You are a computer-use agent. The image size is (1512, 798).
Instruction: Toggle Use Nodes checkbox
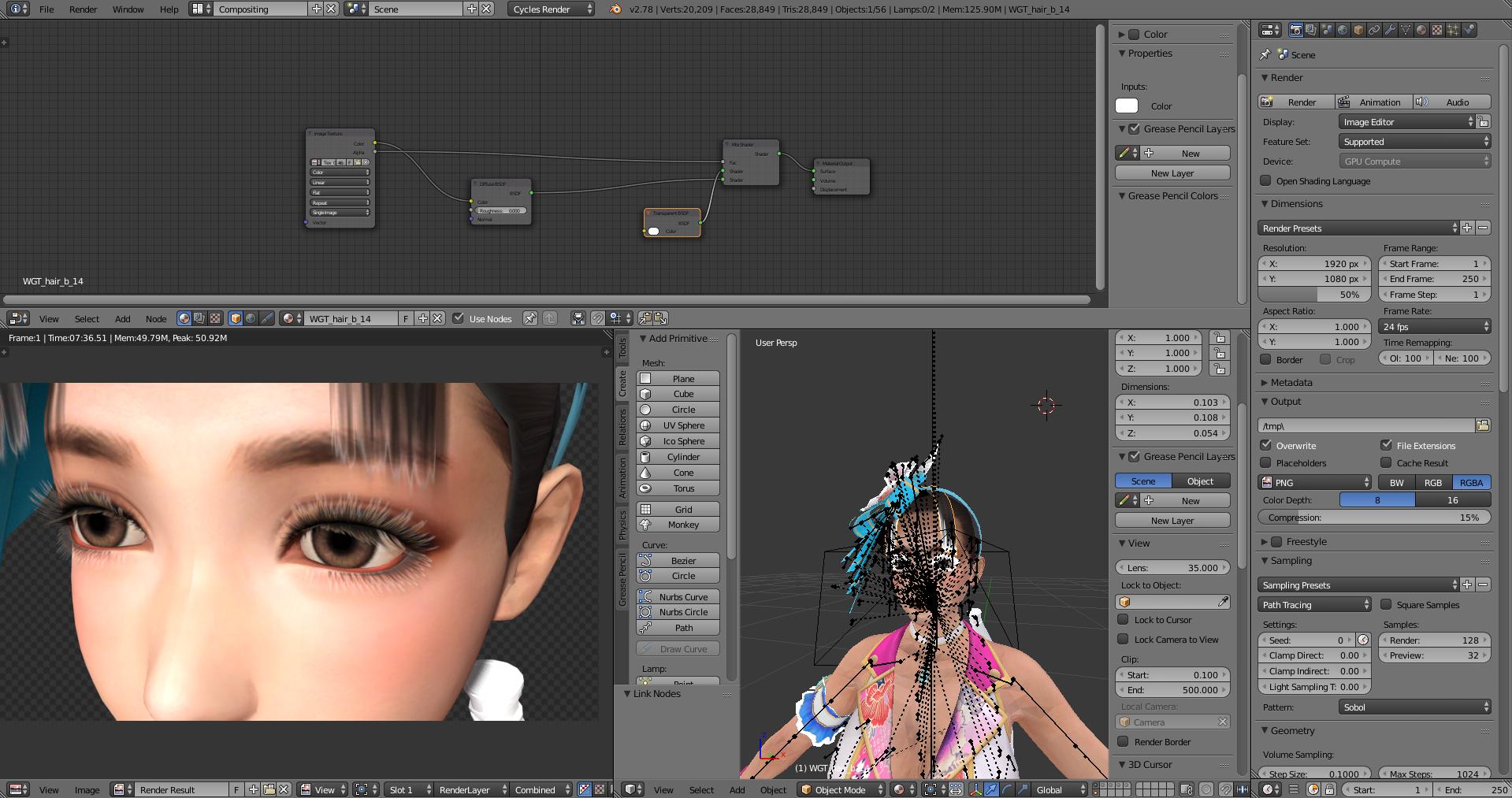click(x=458, y=318)
